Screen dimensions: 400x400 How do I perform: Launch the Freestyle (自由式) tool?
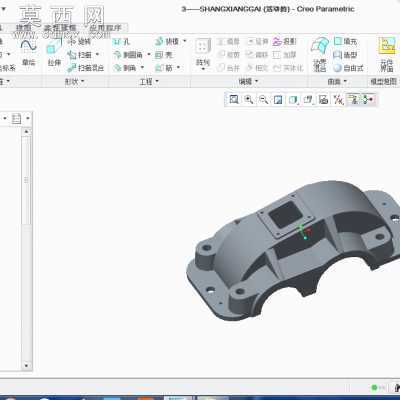349,68
